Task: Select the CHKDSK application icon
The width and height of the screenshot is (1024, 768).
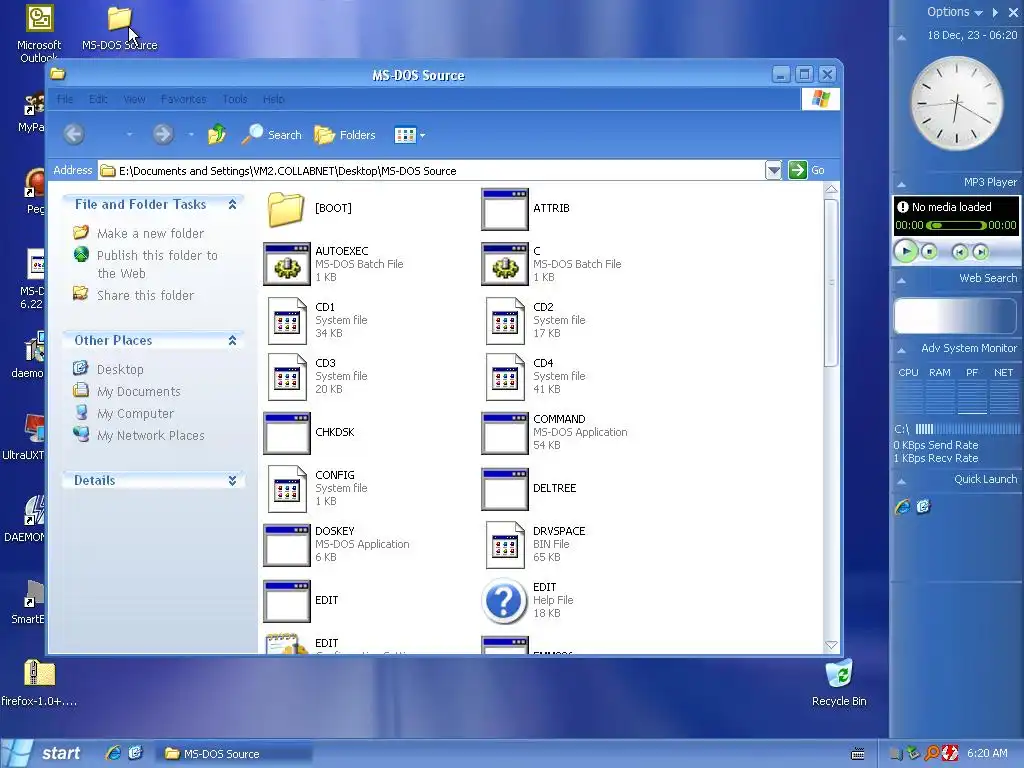Action: [287, 433]
